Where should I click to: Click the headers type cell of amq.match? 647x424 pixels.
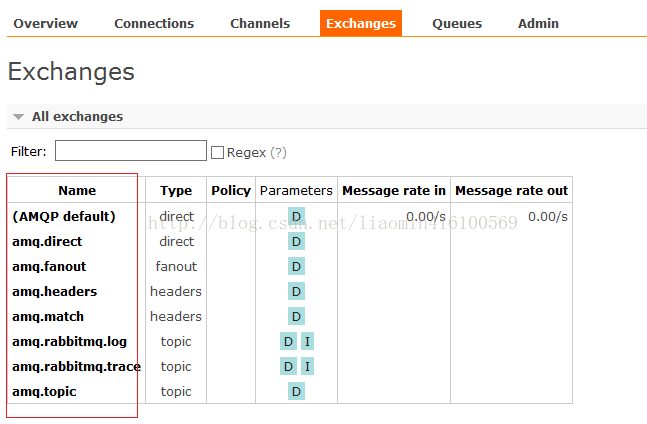pyautogui.click(x=176, y=317)
